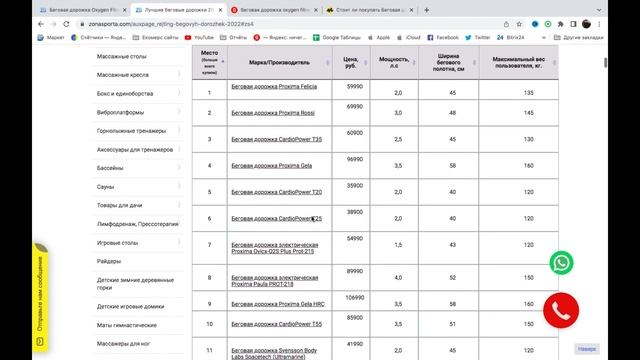Expand Массажные кресла submenu chevron
640x360 pixels.
(x=179, y=75)
